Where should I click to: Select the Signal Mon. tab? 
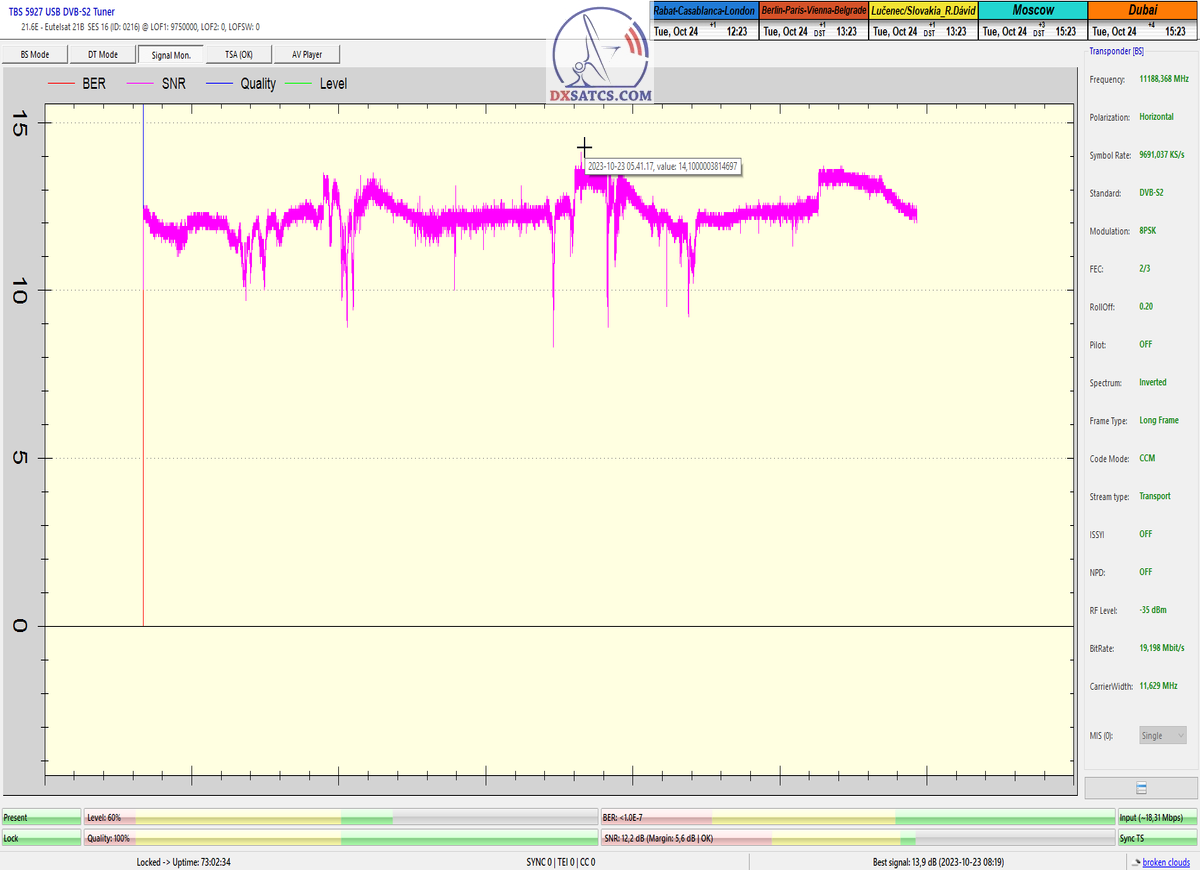(171, 54)
